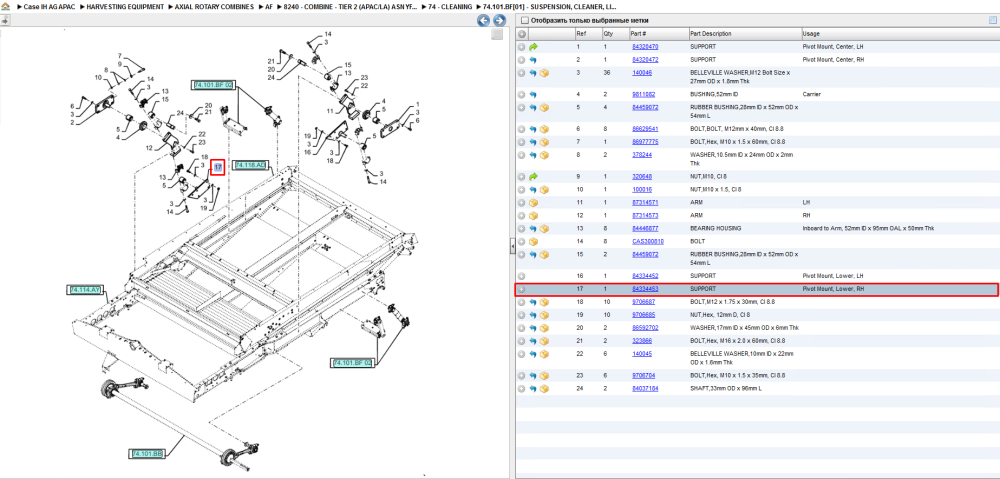Image resolution: width=1000 pixels, height=479 pixels.
Task: Click green arrow icon on ref 1 row
Action: coord(533,47)
